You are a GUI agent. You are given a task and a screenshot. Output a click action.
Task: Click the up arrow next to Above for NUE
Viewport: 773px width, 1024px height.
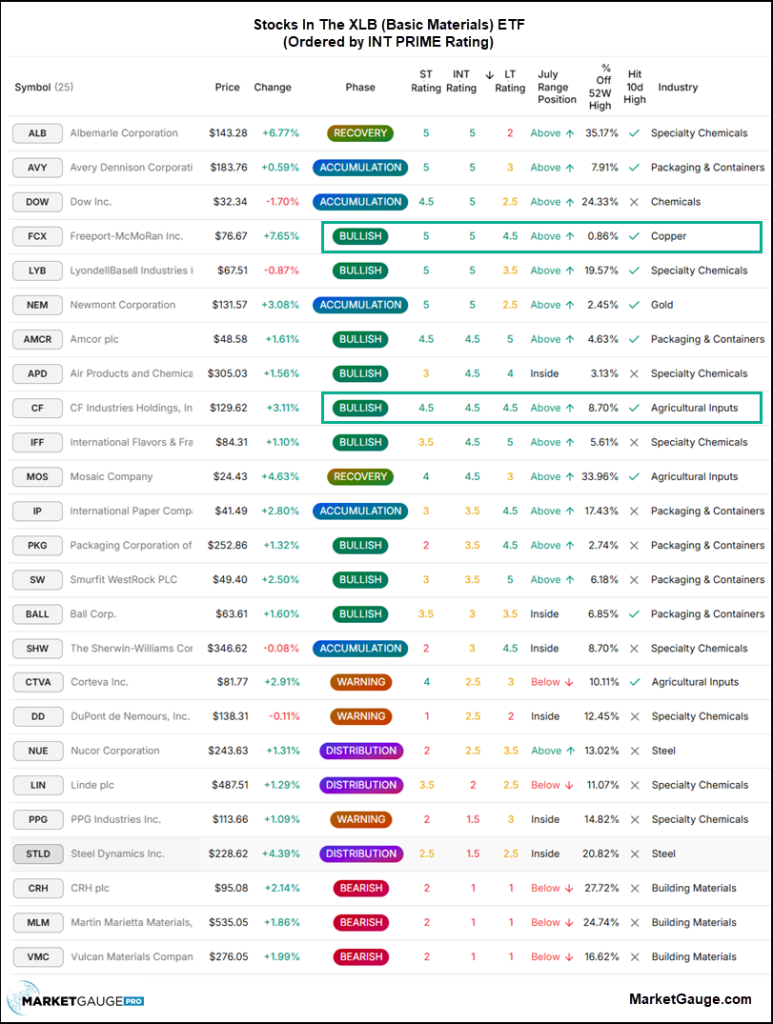(x=571, y=751)
